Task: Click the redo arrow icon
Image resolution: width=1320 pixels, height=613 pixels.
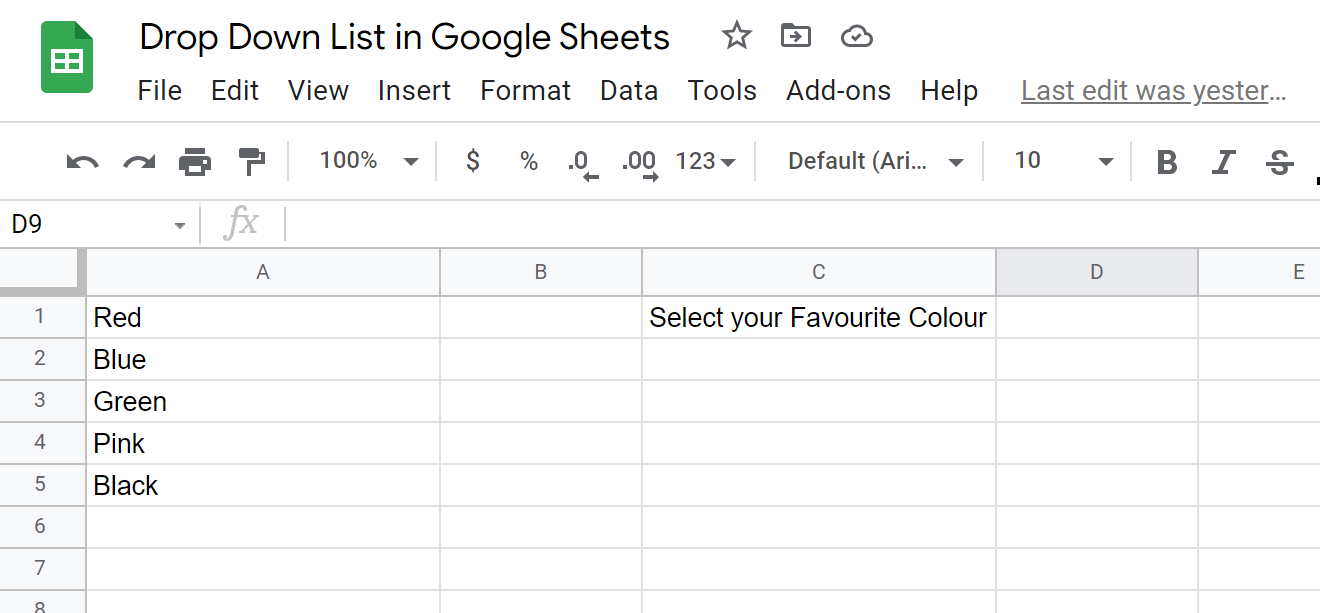Action: (139, 161)
